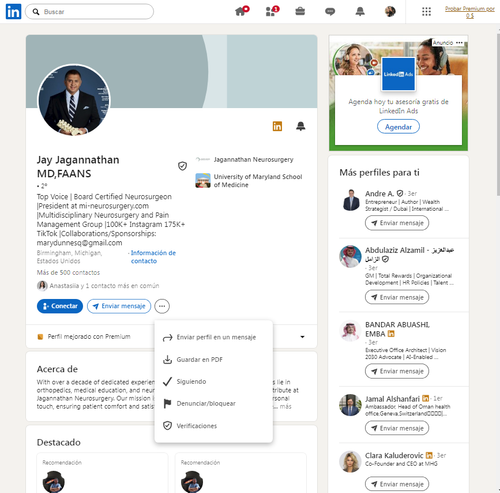Click the Anuncio label on the ad
Image resolution: width=500 pixels, height=493 pixels.
[x=443, y=43]
